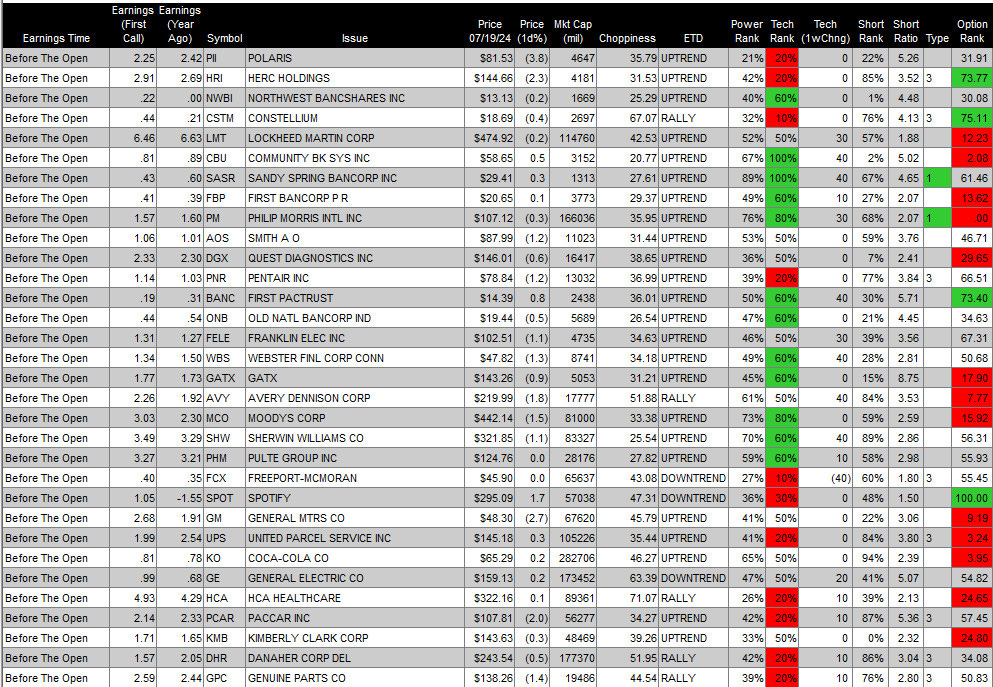This screenshot has height=687, width=993.
Task: Select the ONB symbol cell
Action: [225, 318]
